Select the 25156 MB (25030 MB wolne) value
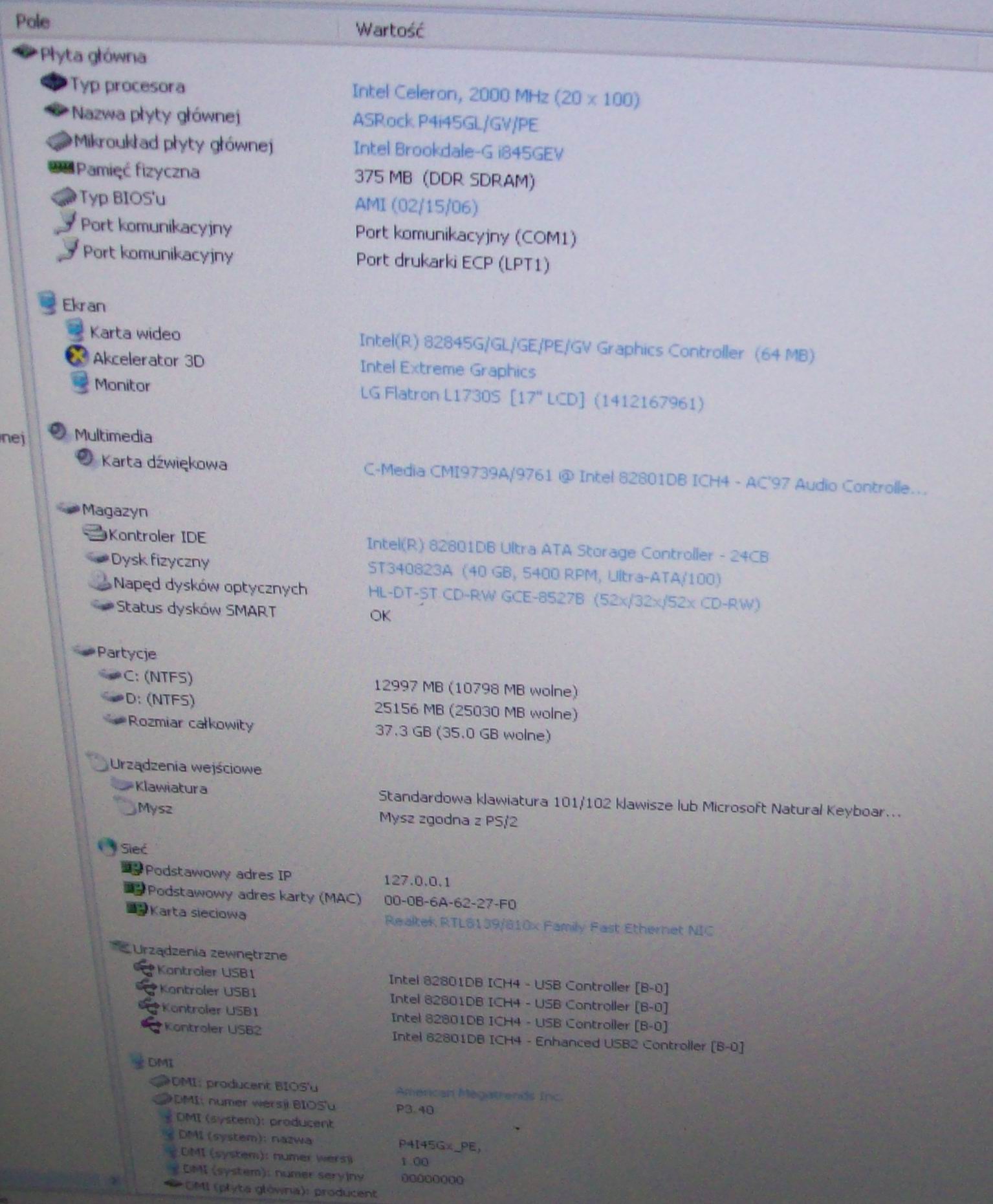Screen dimensions: 993x1204 476,711
